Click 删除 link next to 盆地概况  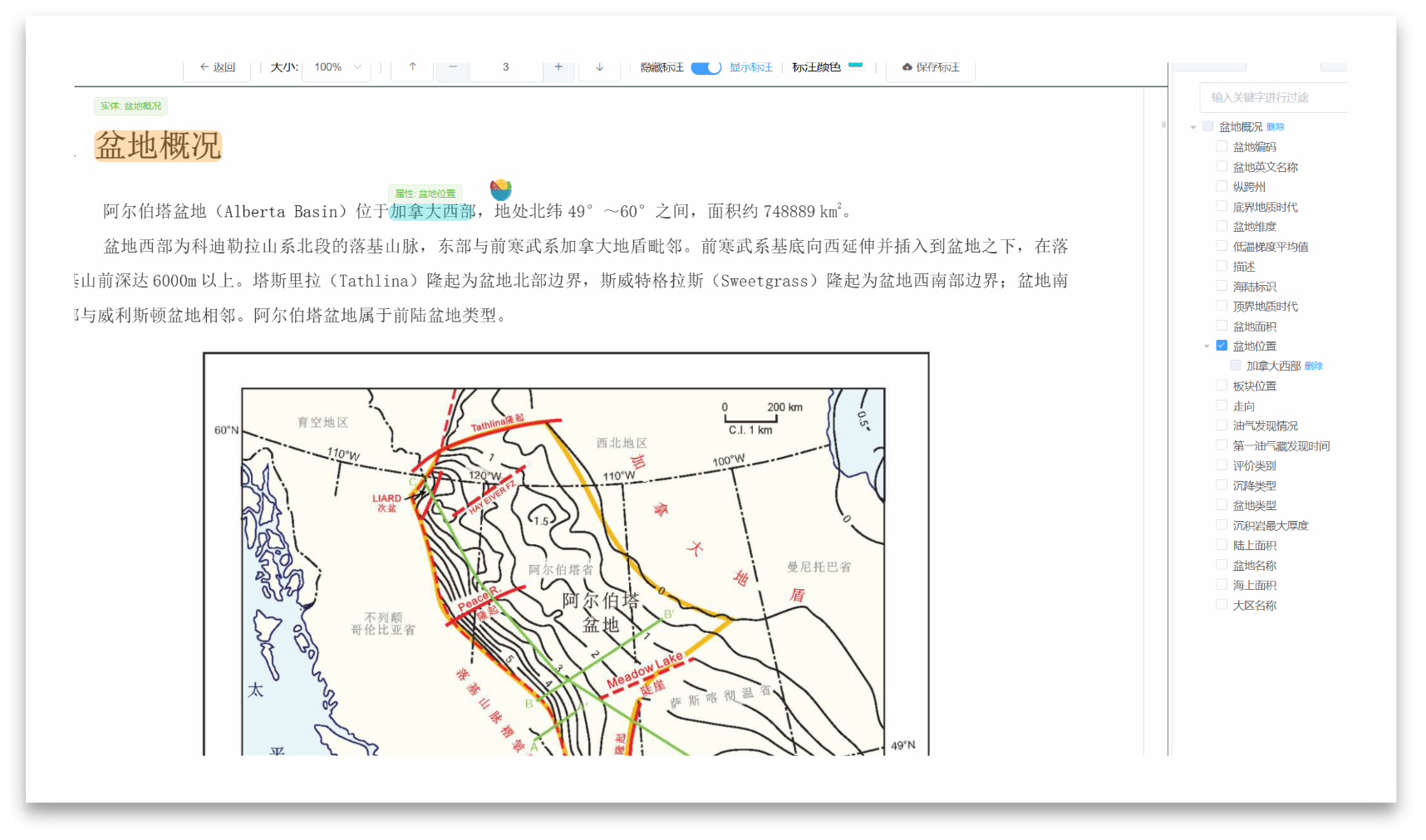(x=1276, y=127)
